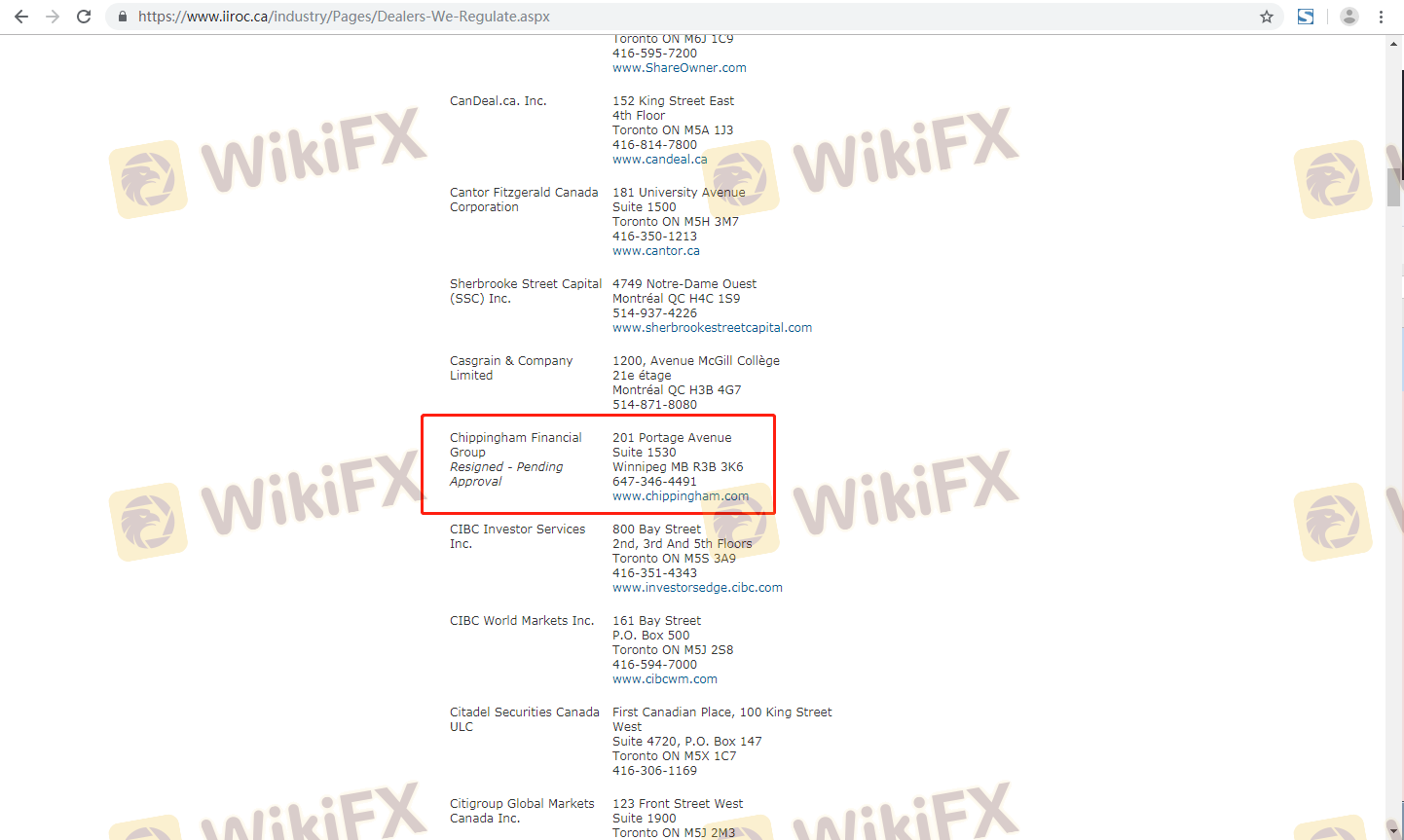Select Citigroup Global Markets Canada Inc. name
The height and width of the screenshot is (840, 1404).
522,811
